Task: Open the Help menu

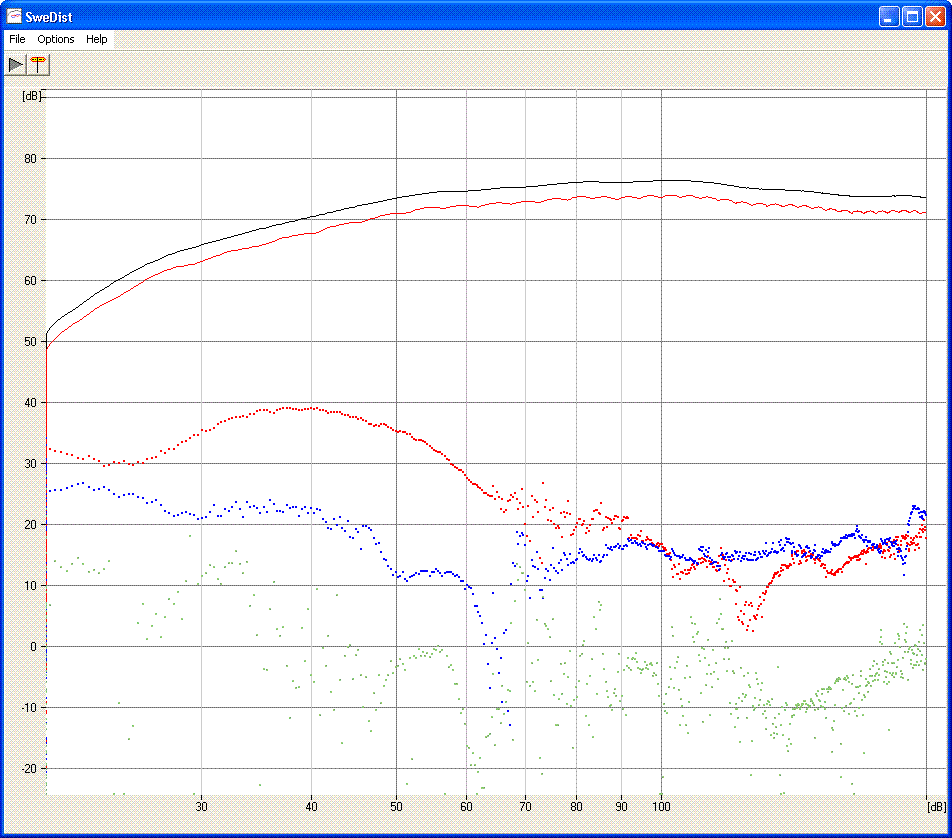Action: [97, 39]
